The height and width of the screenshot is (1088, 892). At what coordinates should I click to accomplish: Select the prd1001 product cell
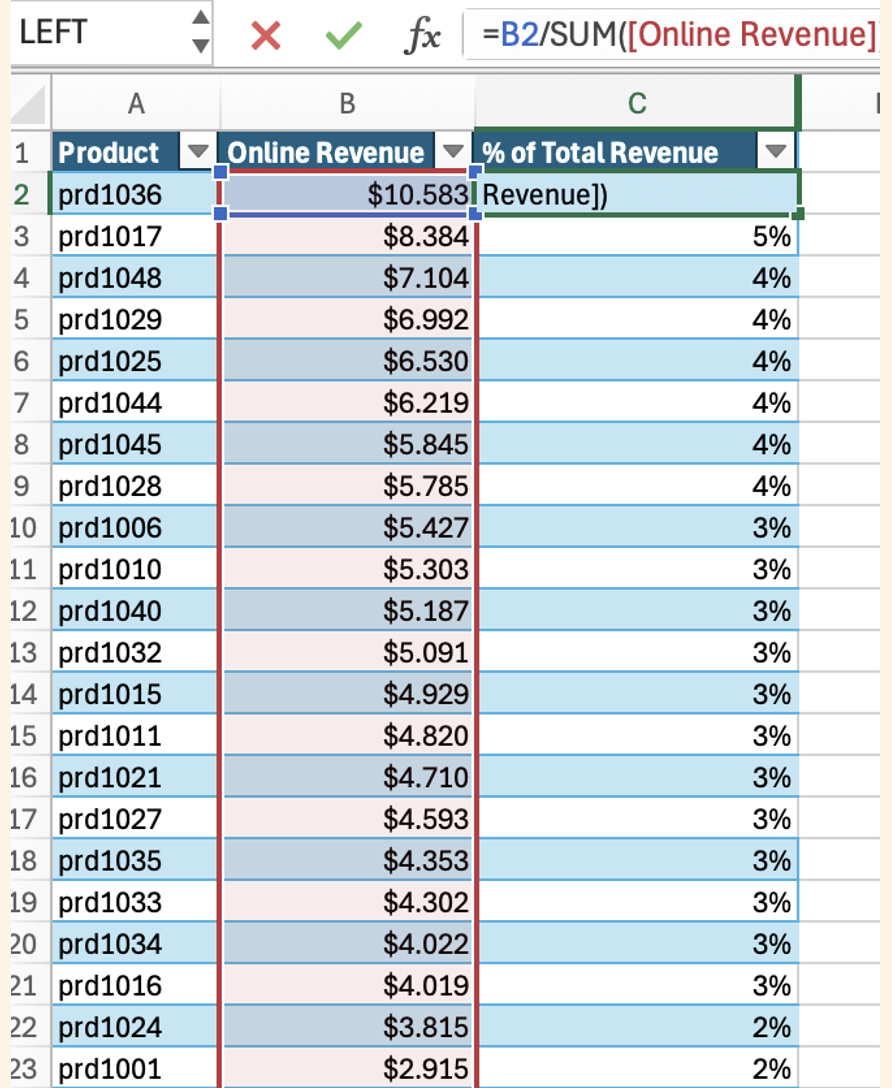click(x=135, y=1068)
